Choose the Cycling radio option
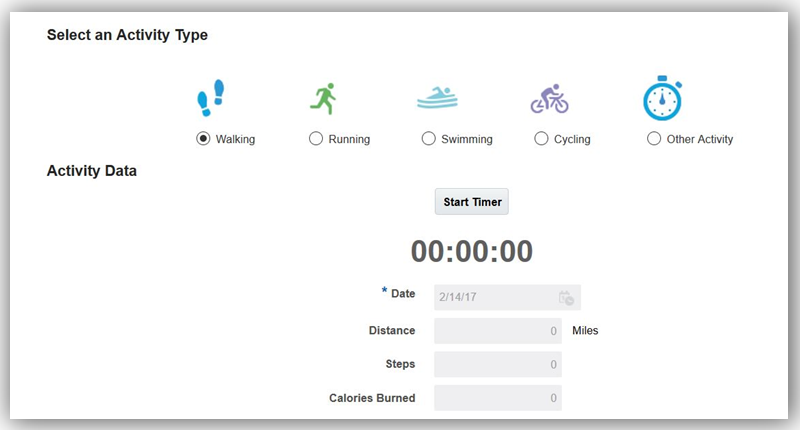 541,139
